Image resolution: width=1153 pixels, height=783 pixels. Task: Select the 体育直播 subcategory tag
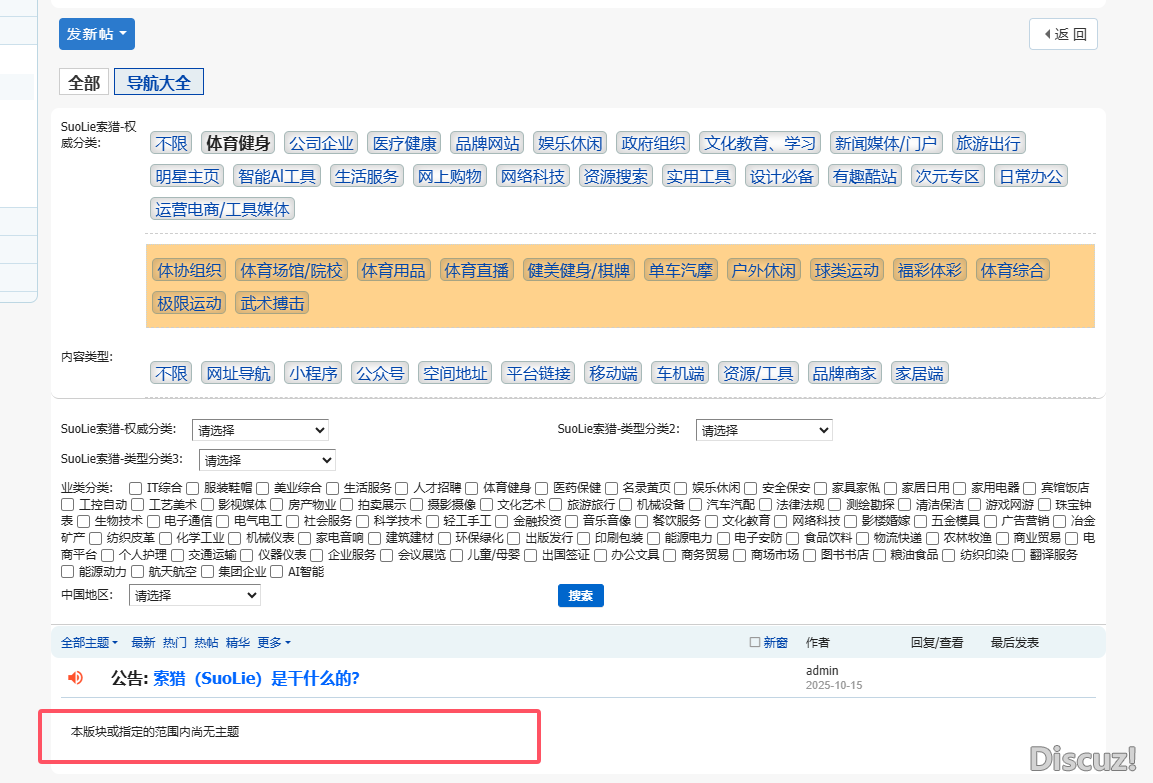click(x=476, y=270)
